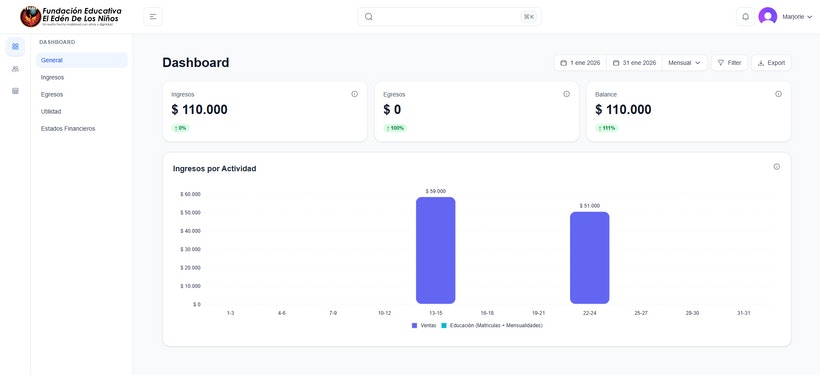Click the calendar icon beside 1 ene 2026
This screenshot has width=820, height=375.
coord(563,63)
